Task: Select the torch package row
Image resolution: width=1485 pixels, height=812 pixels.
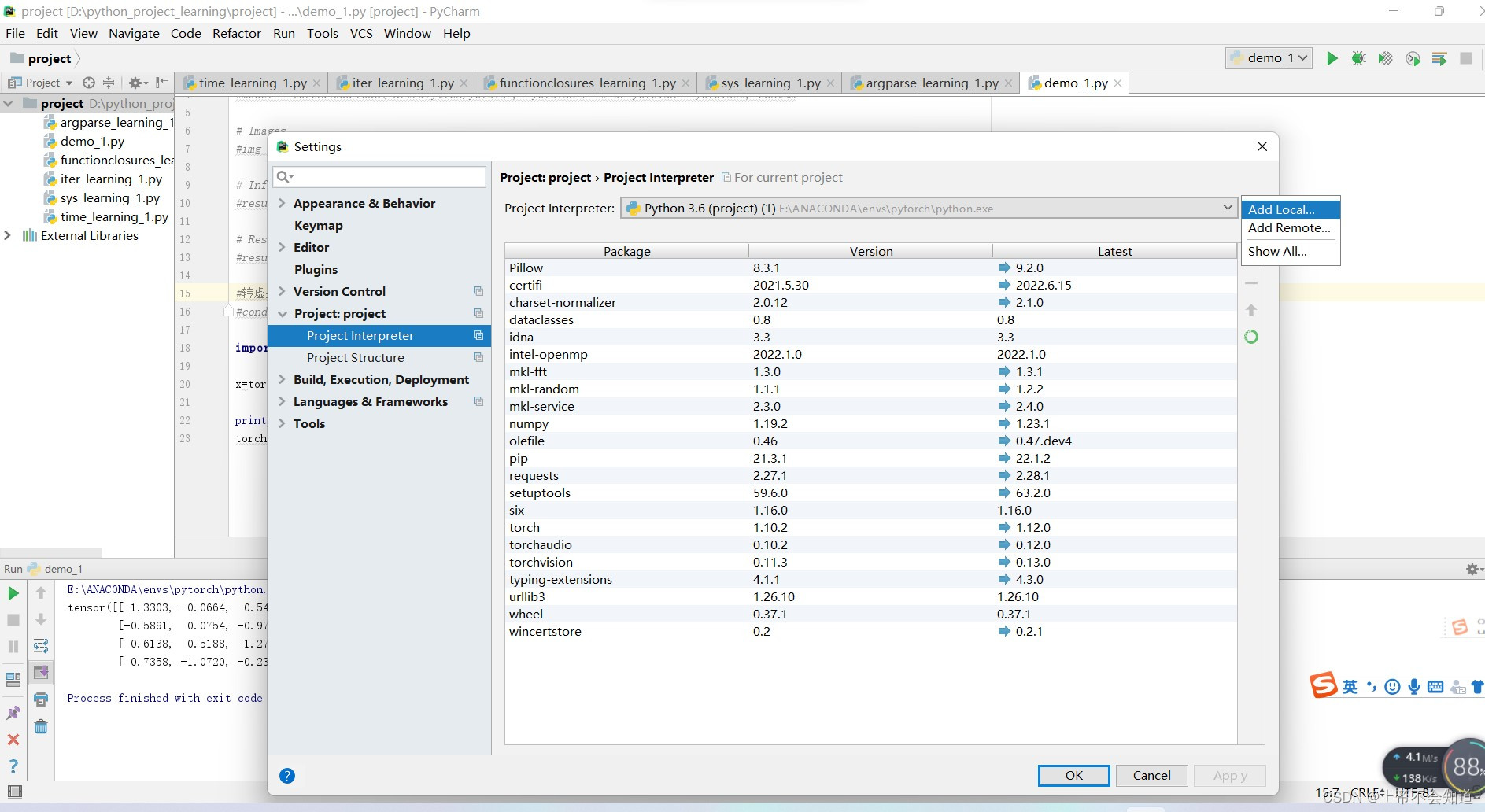Action: 870,527
